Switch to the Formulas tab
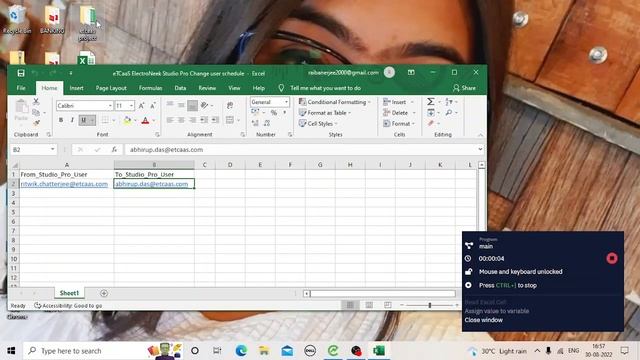The image size is (640, 360). 150,88
